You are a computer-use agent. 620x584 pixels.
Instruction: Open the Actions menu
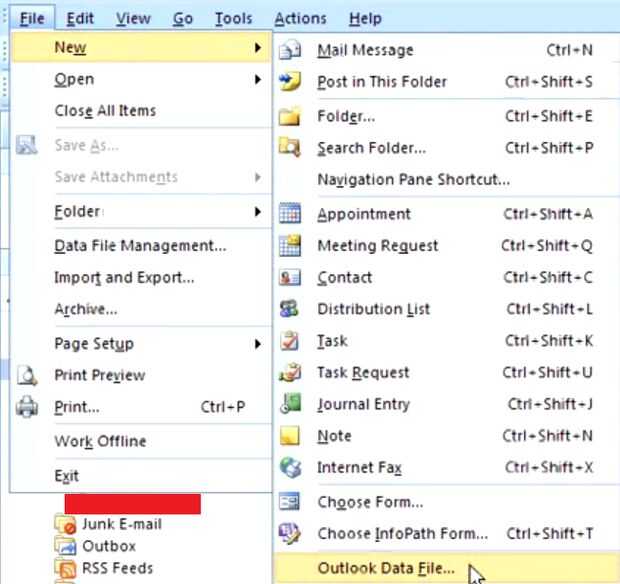coord(301,18)
